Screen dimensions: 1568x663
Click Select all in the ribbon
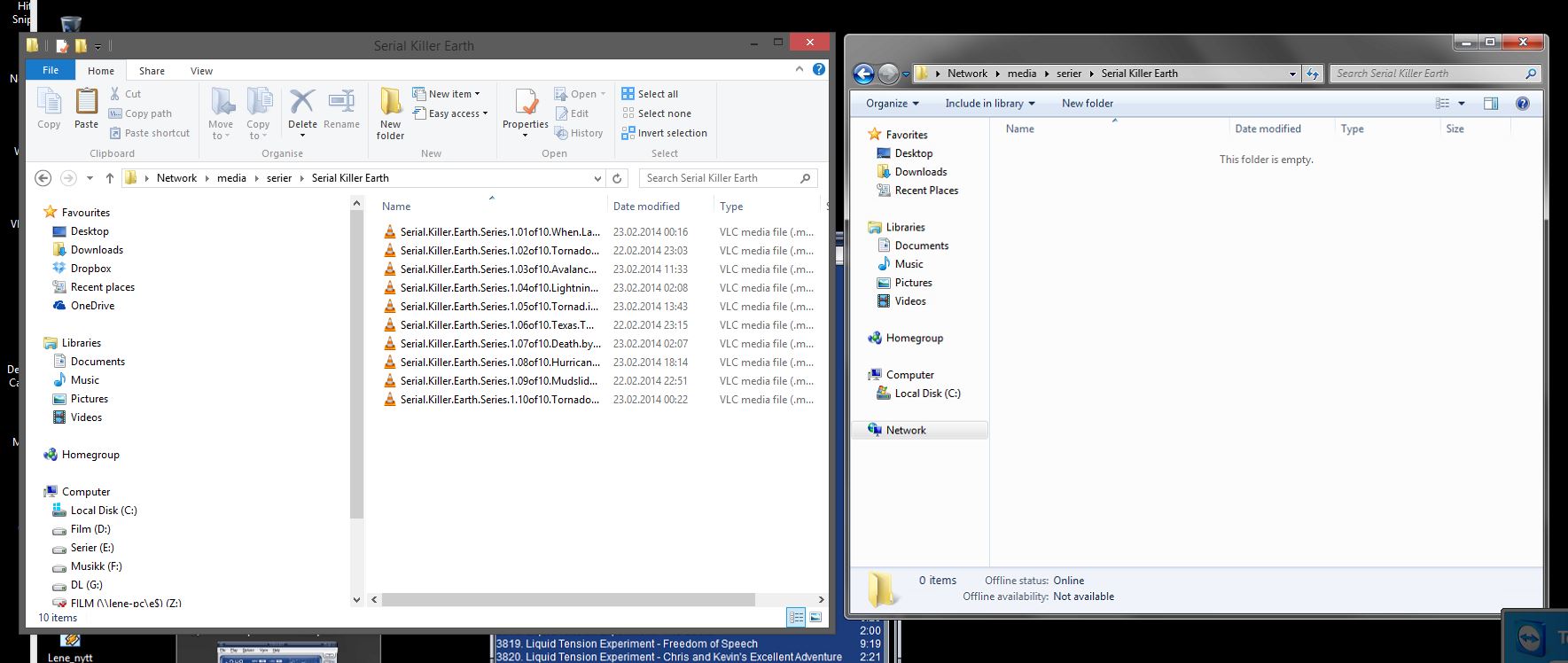pos(650,93)
